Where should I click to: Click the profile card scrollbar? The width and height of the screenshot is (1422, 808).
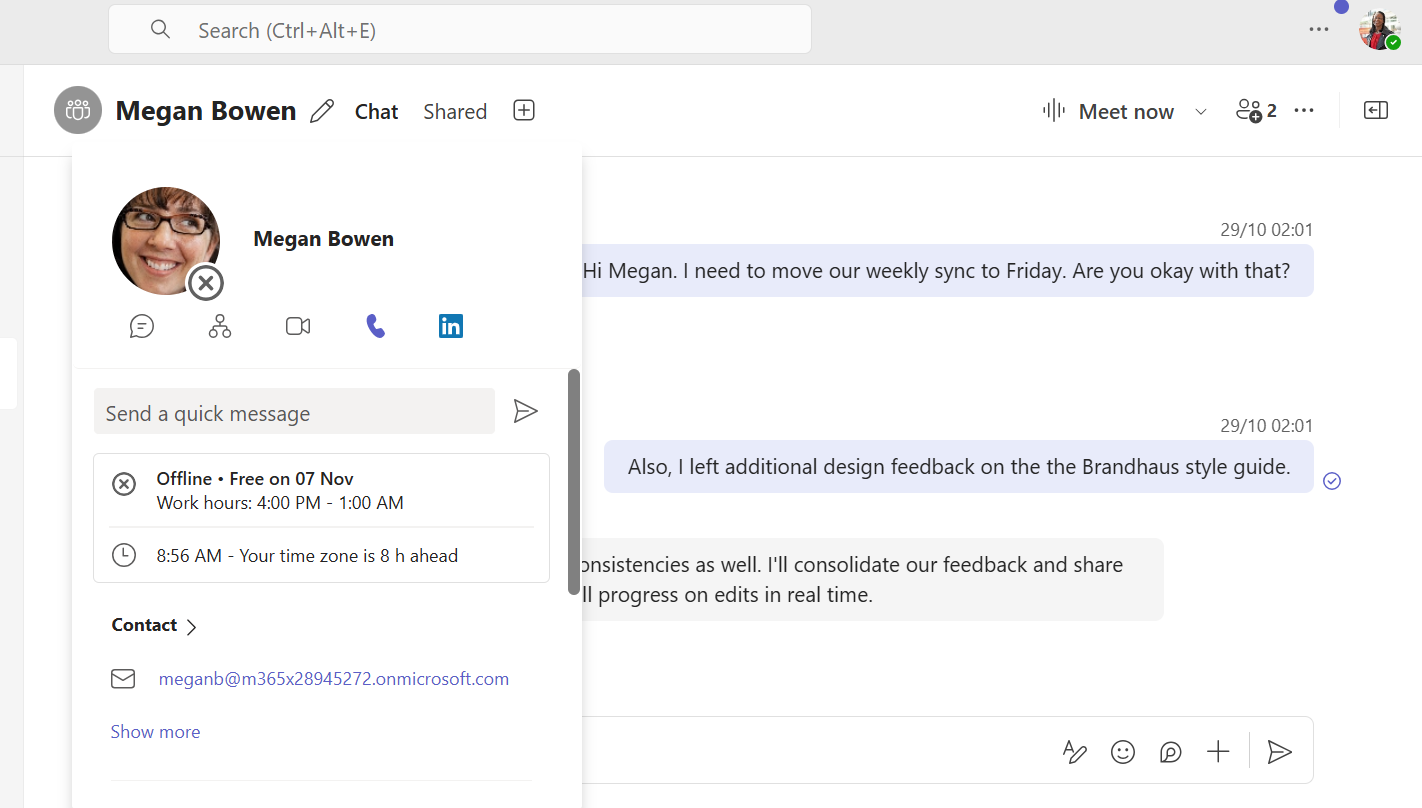pyautogui.click(x=574, y=482)
